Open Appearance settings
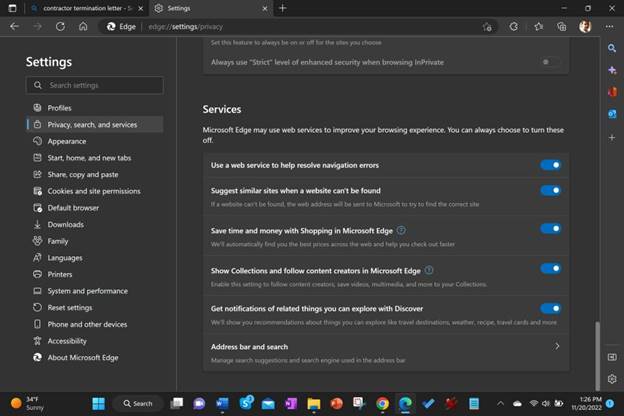This screenshot has width=624, height=416. (x=95, y=141)
